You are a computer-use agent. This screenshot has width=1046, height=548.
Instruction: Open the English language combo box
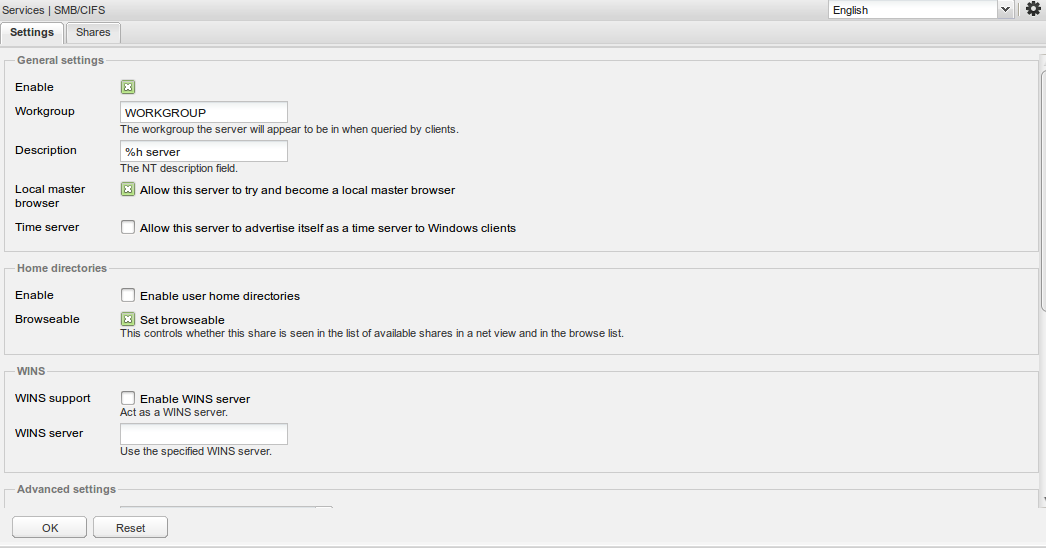coord(921,9)
